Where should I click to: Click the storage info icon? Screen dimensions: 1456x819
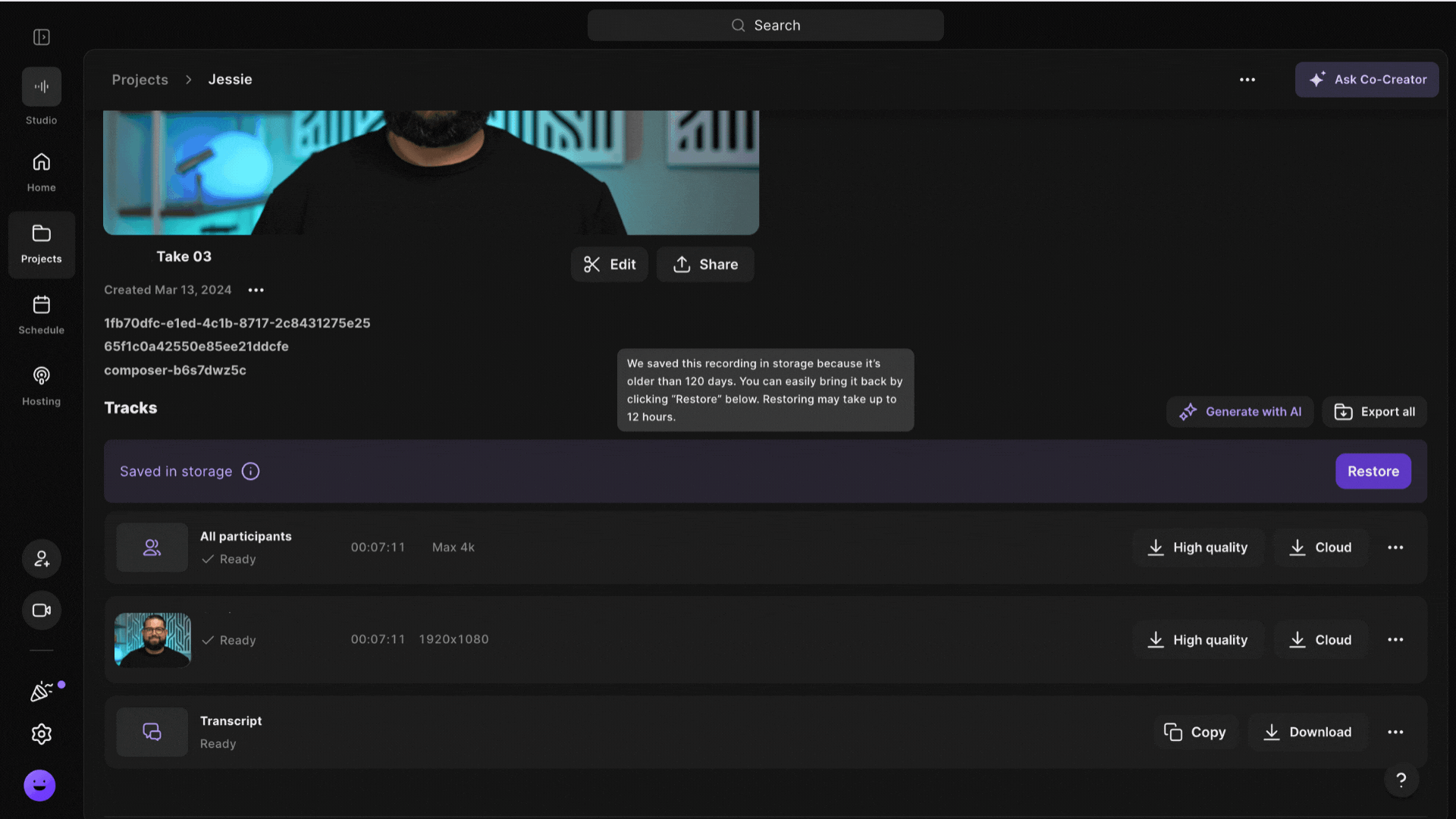(x=250, y=472)
